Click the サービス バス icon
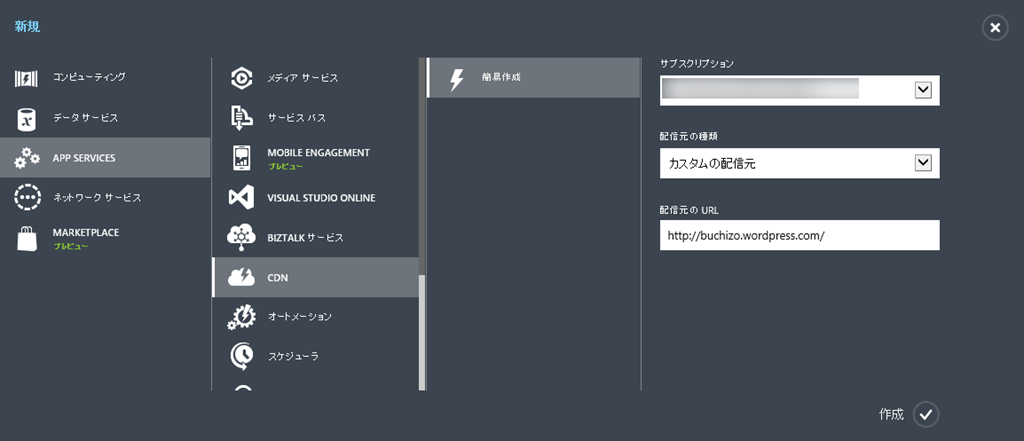1024x441 pixels. [242, 118]
